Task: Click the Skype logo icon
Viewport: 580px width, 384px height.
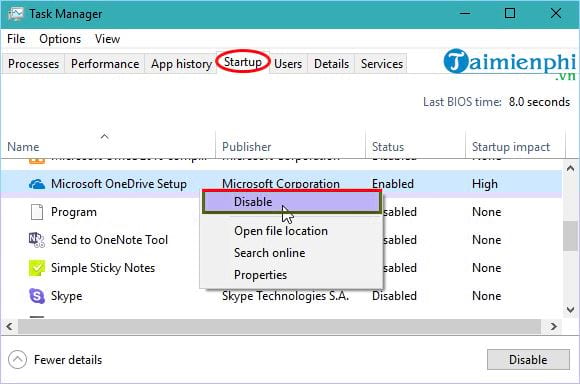Action: (x=37, y=296)
